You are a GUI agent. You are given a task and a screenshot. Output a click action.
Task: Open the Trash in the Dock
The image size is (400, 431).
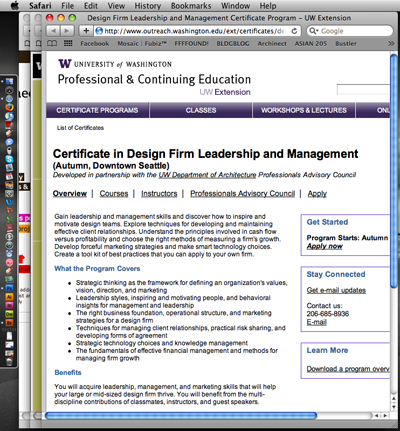click(x=9, y=362)
